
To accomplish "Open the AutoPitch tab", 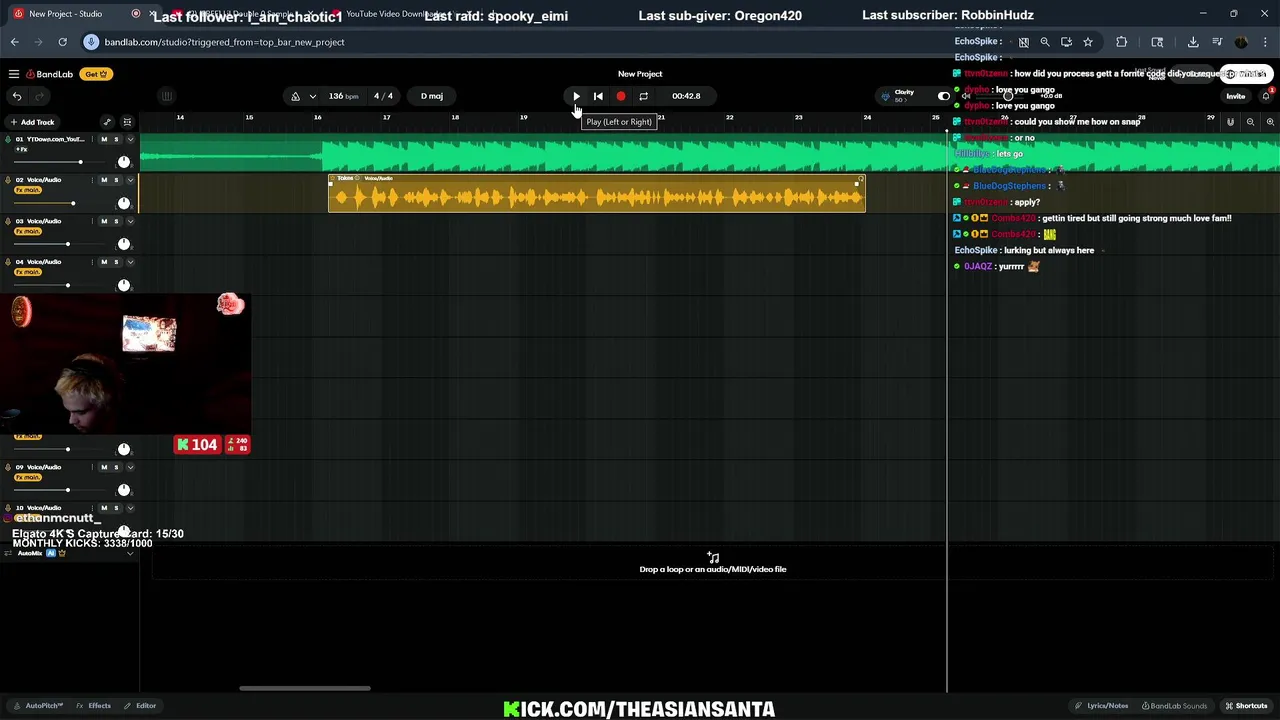I will [38, 706].
